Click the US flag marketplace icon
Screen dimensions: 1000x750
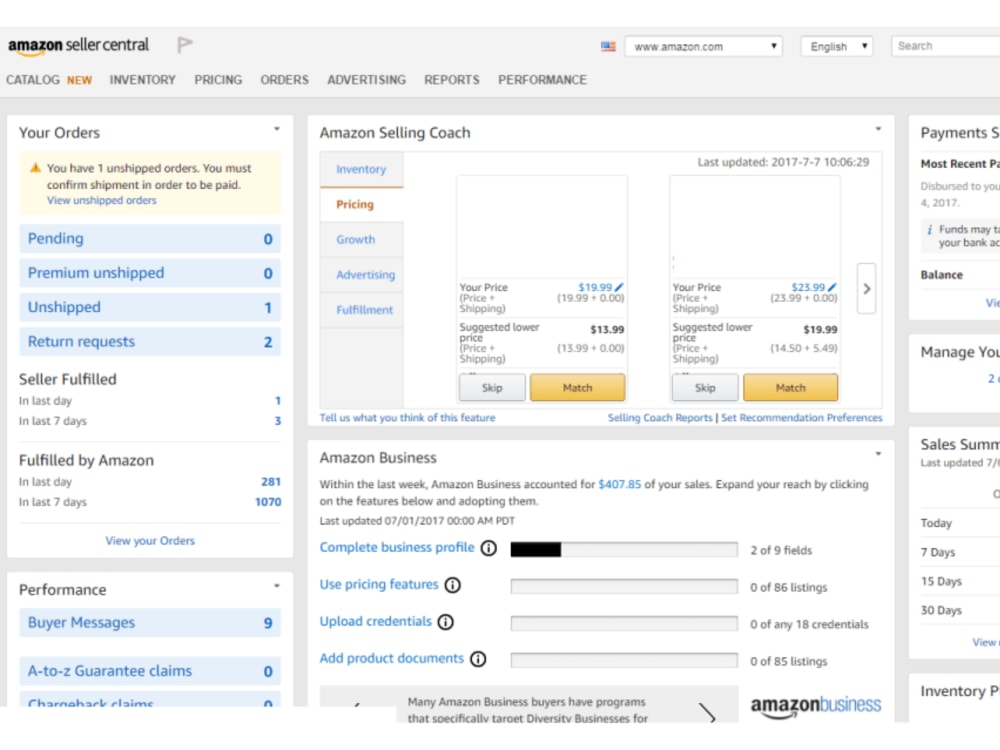(608, 47)
